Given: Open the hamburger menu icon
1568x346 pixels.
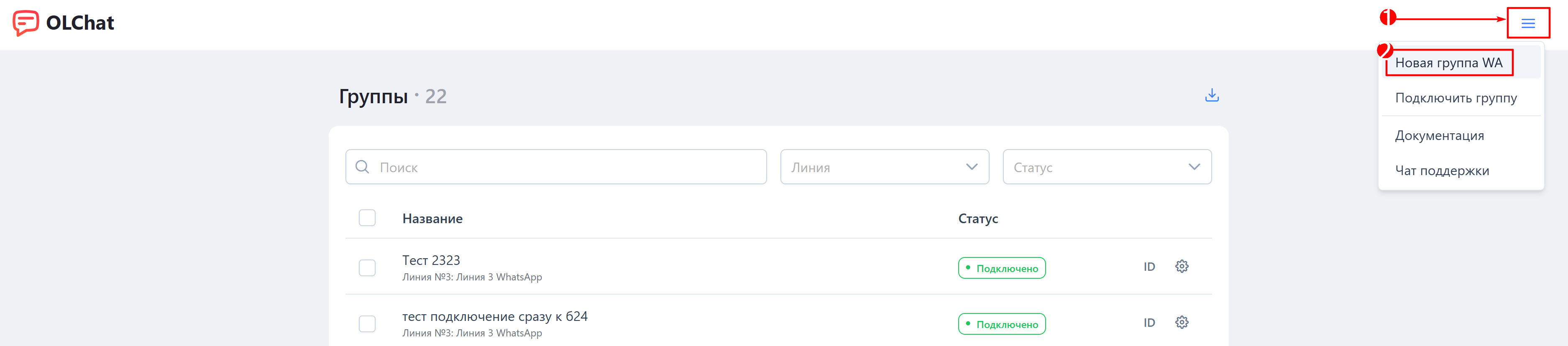Looking at the screenshot, I should (x=1528, y=23).
